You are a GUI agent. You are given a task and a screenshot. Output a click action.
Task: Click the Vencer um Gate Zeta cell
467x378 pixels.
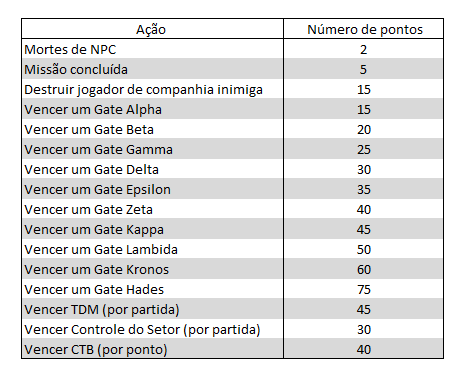click(x=152, y=209)
